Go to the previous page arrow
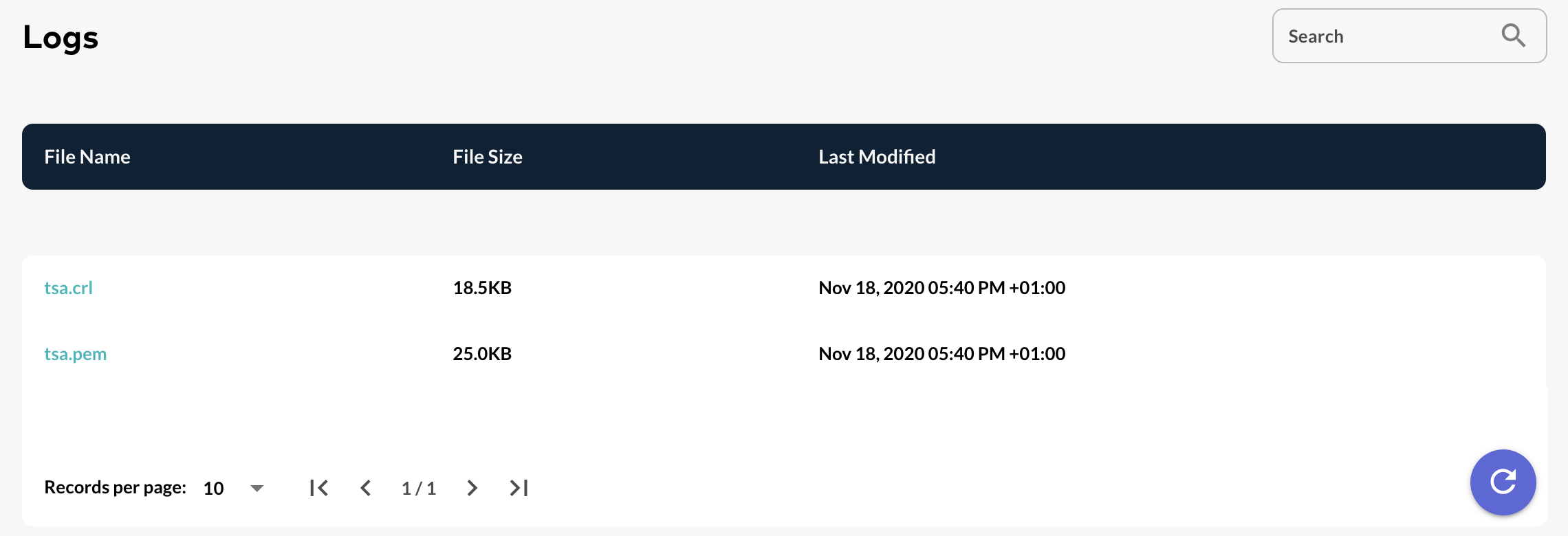The height and width of the screenshot is (536, 1568). [x=367, y=488]
